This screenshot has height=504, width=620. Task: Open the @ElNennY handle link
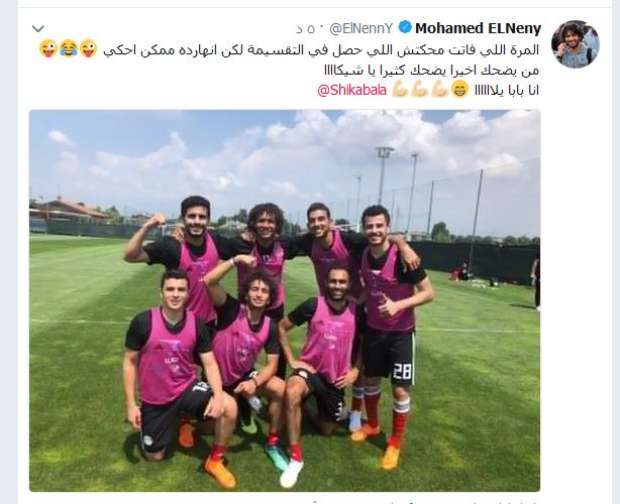coord(362,28)
